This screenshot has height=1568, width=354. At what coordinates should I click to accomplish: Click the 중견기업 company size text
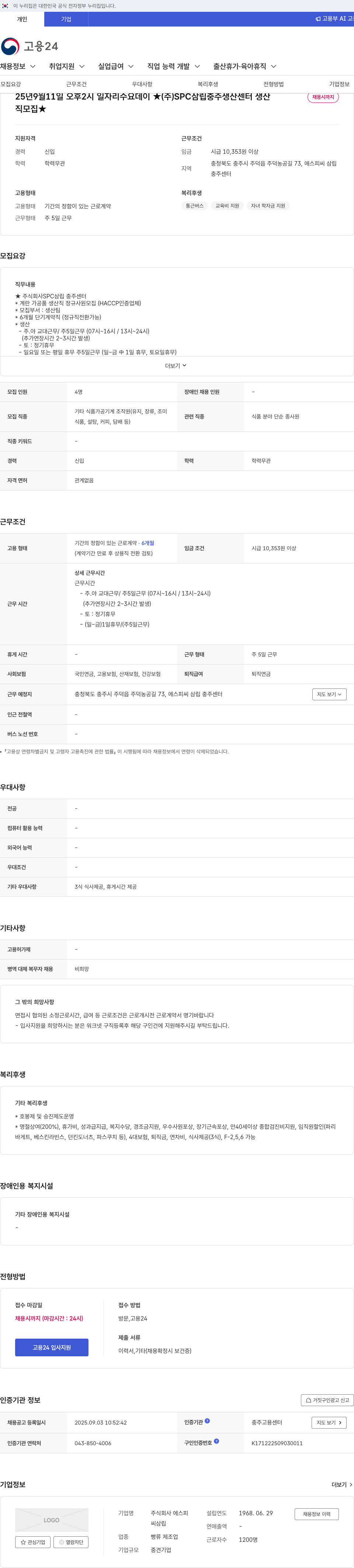(160, 1550)
